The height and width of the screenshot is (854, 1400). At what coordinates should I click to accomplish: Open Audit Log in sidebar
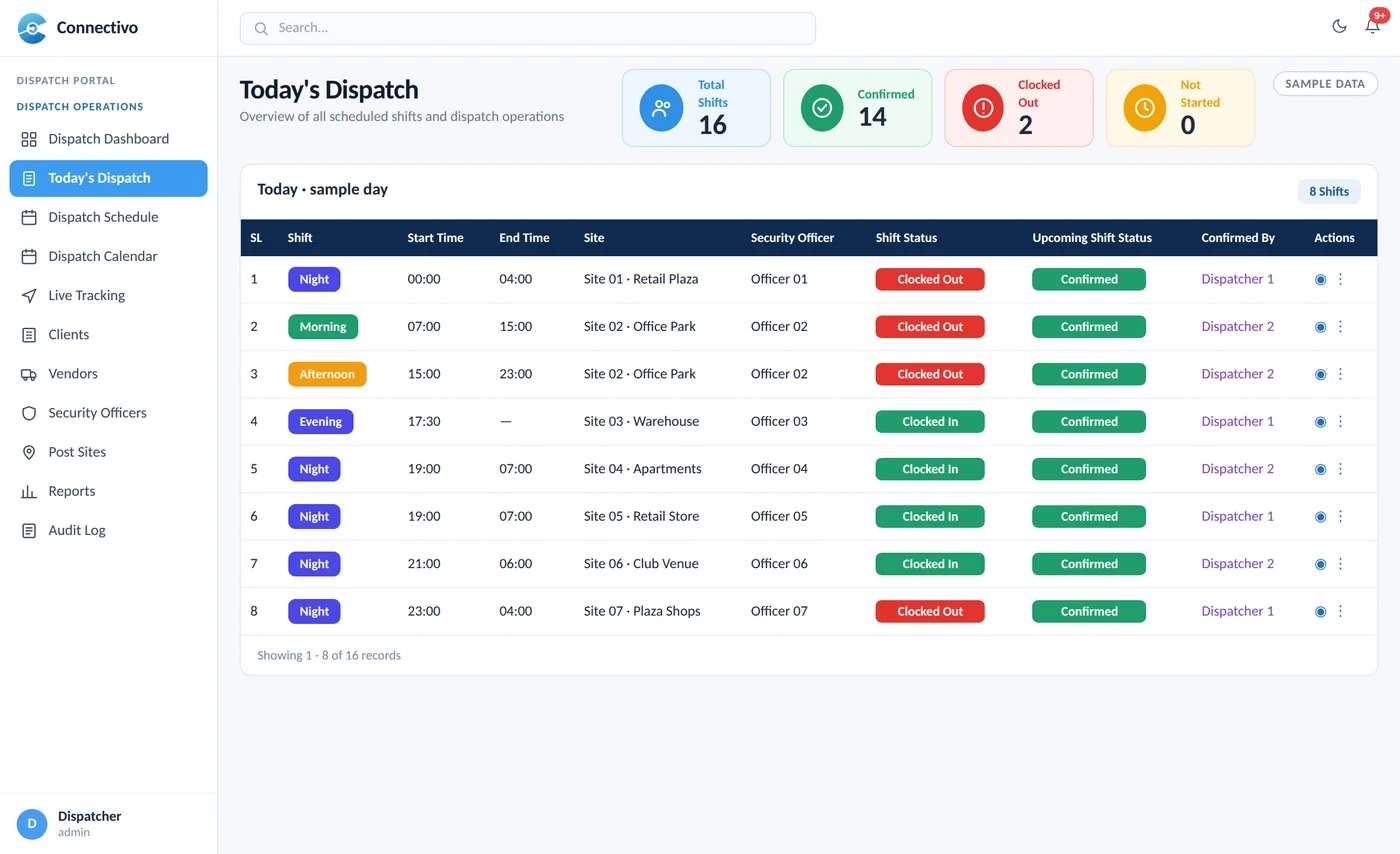coord(109,531)
